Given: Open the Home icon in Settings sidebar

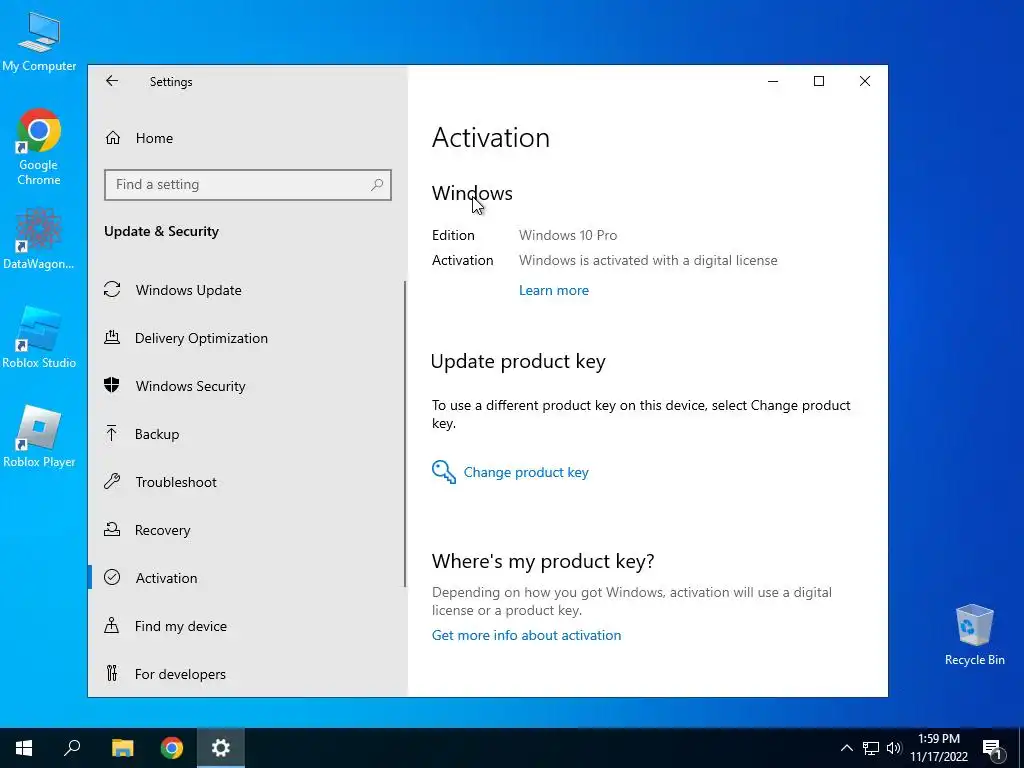Looking at the screenshot, I should (x=113, y=138).
